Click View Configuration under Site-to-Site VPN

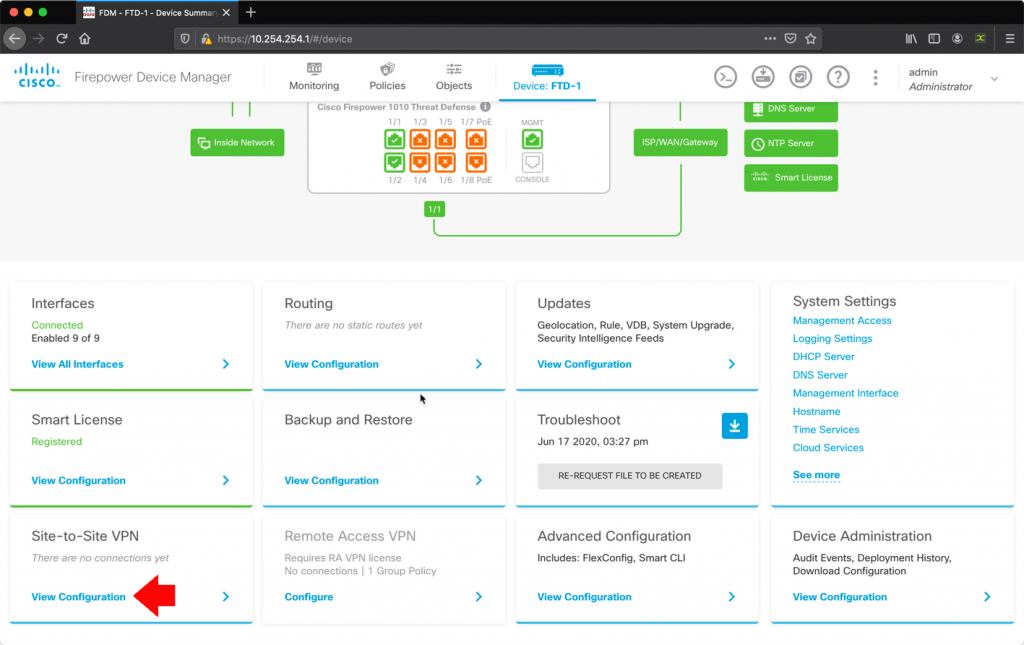click(78, 596)
